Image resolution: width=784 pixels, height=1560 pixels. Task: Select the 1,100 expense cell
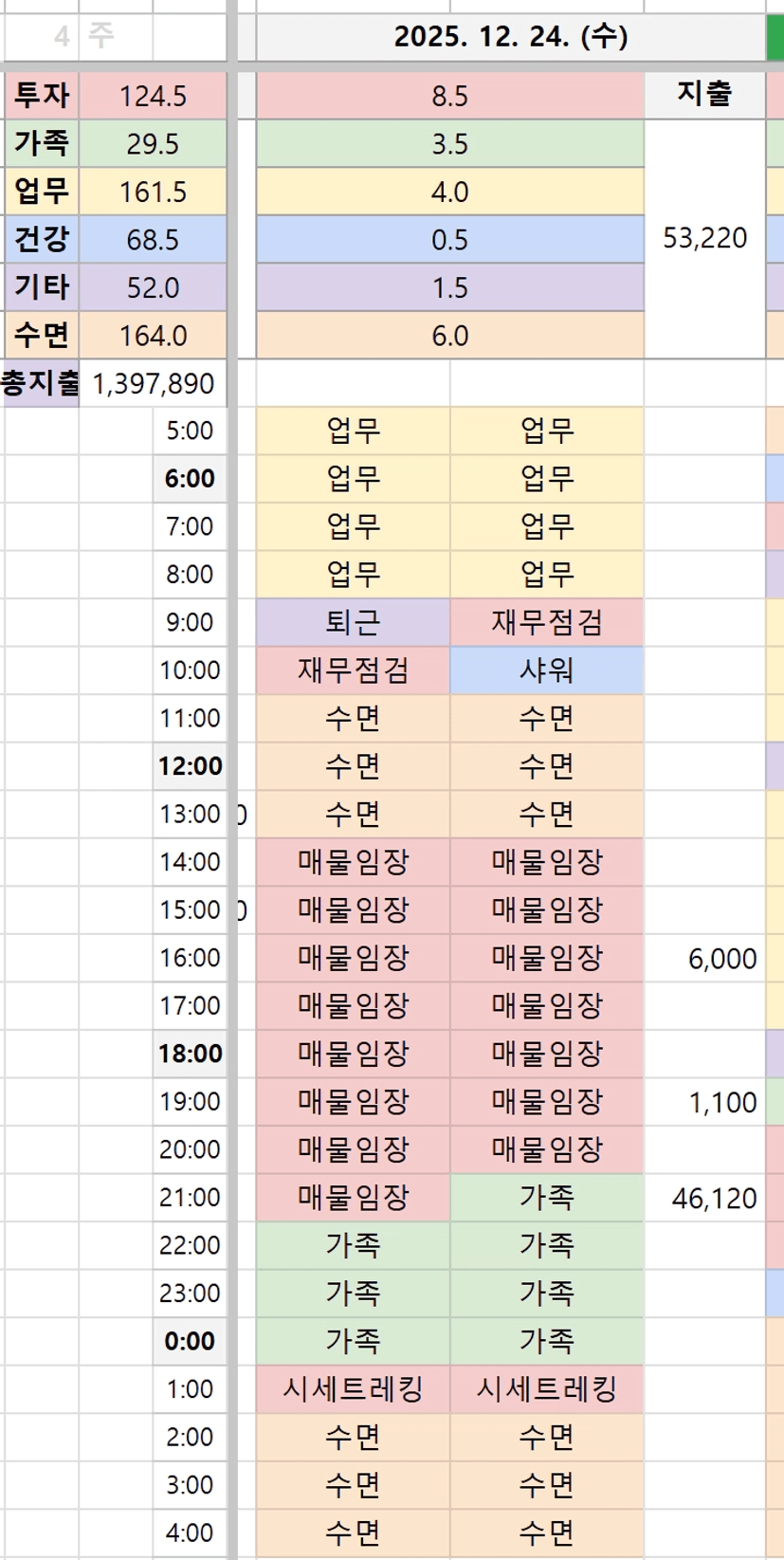[704, 1102]
